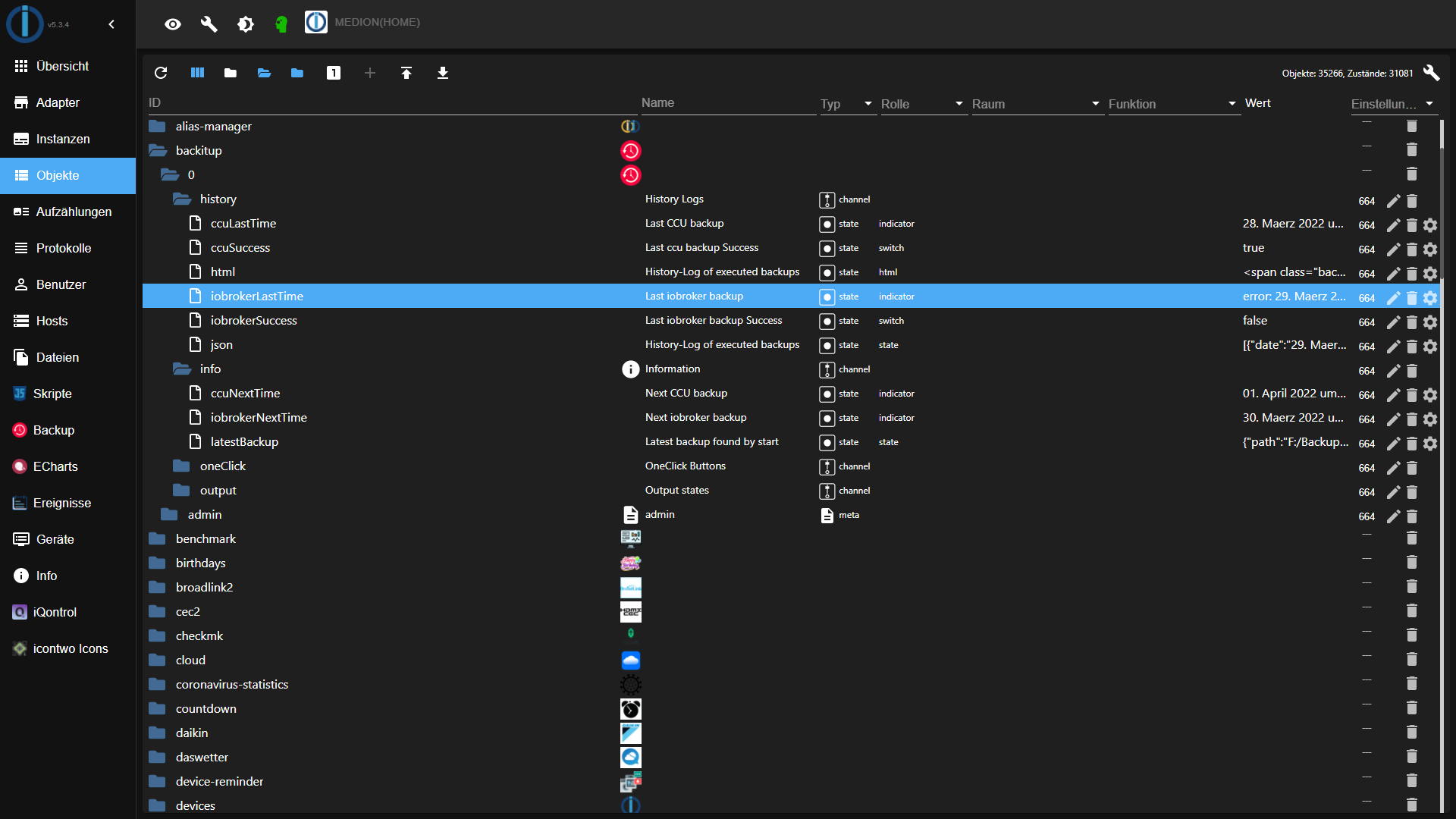Delete the countdown adapter folder
This screenshot has height=819, width=1456.
click(1412, 708)
